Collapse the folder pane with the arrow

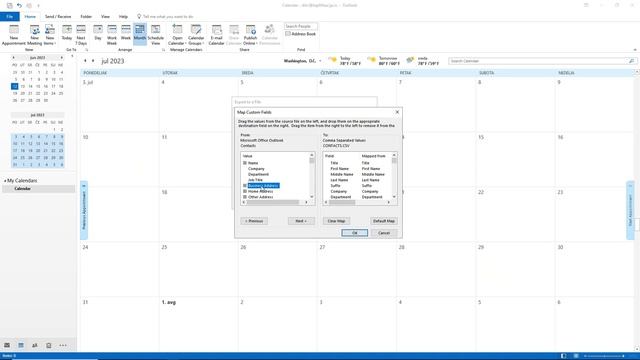coord(72,56)
